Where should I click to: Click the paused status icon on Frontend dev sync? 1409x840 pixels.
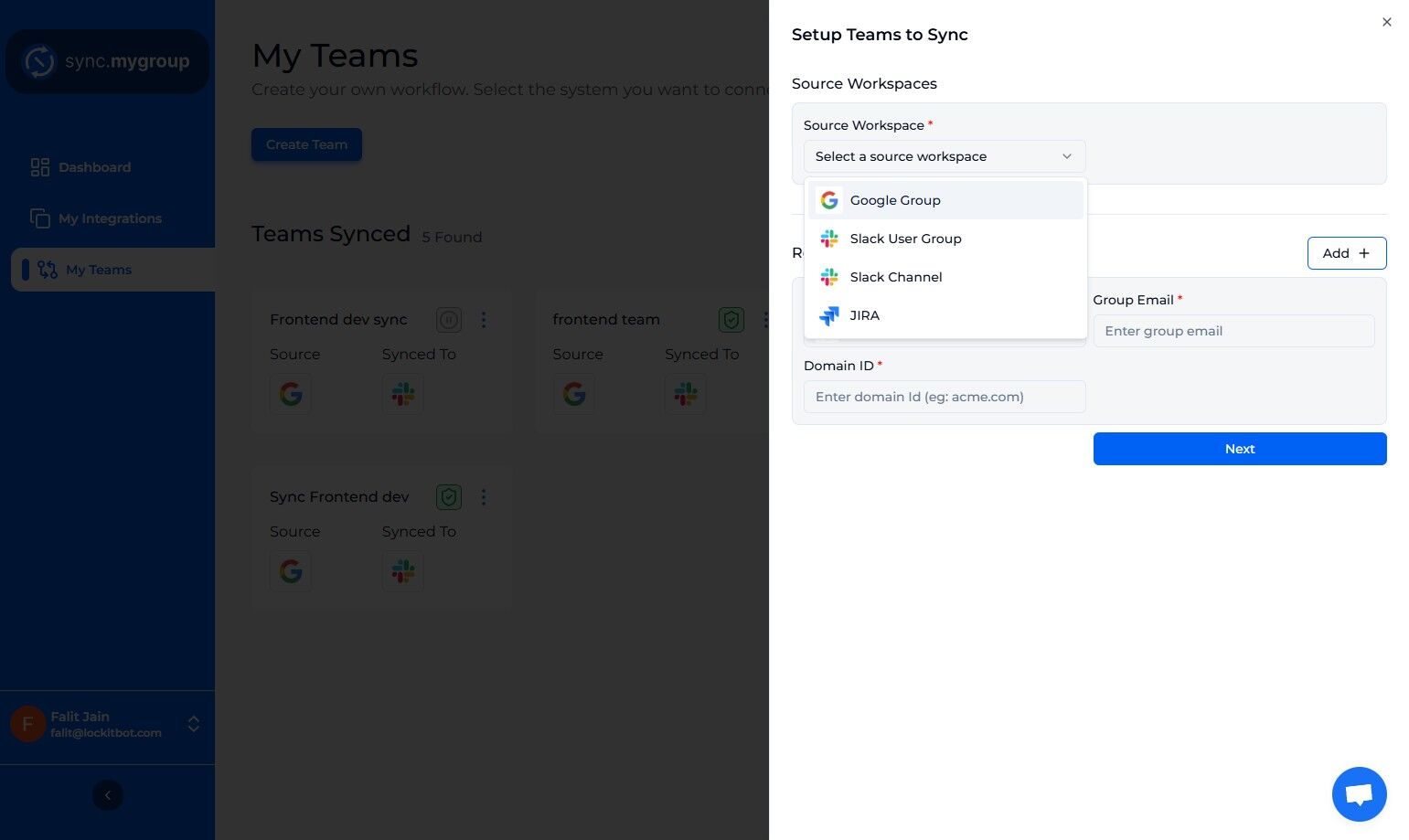[x=449, y=320]
